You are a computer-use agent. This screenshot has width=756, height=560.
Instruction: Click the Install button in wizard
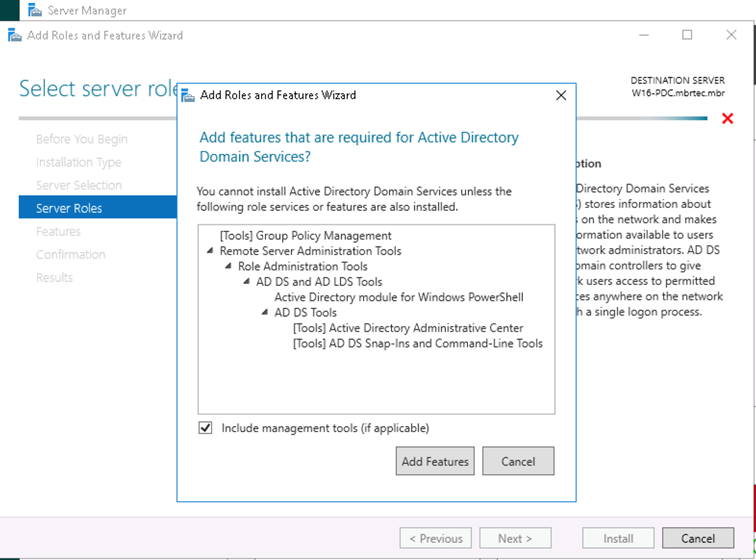tap(618, 538)
